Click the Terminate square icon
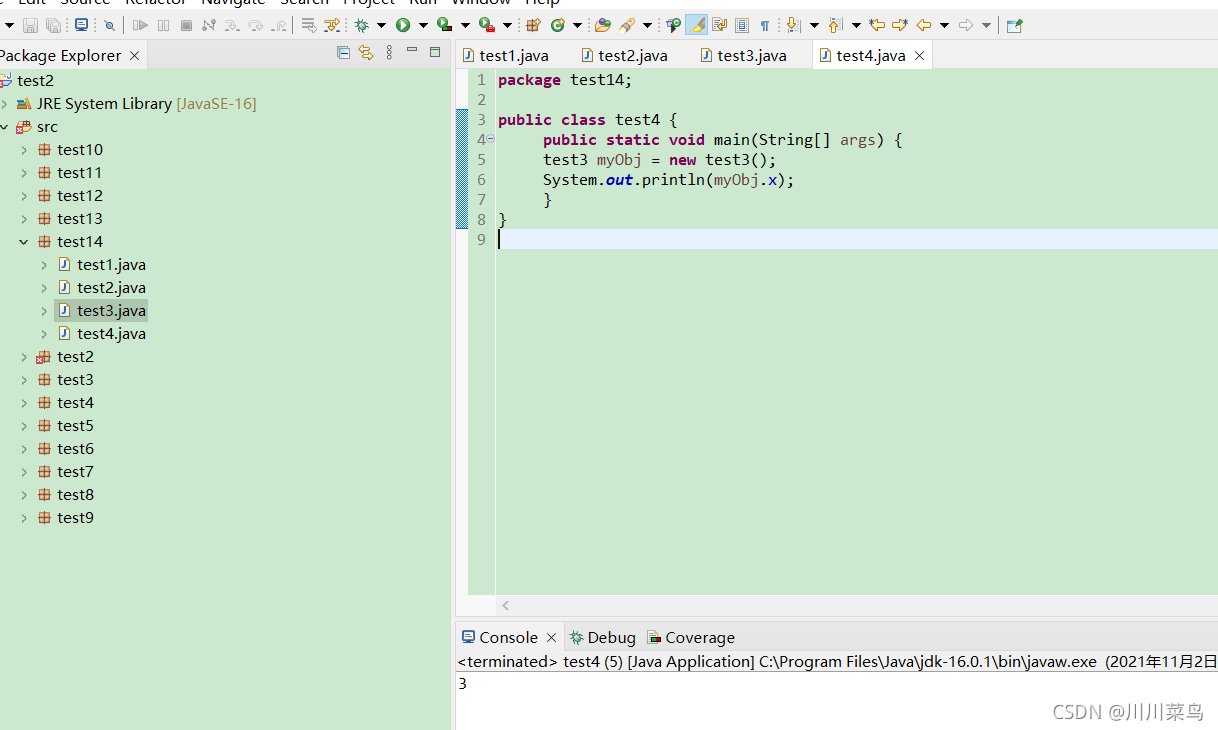 point(186,25)
